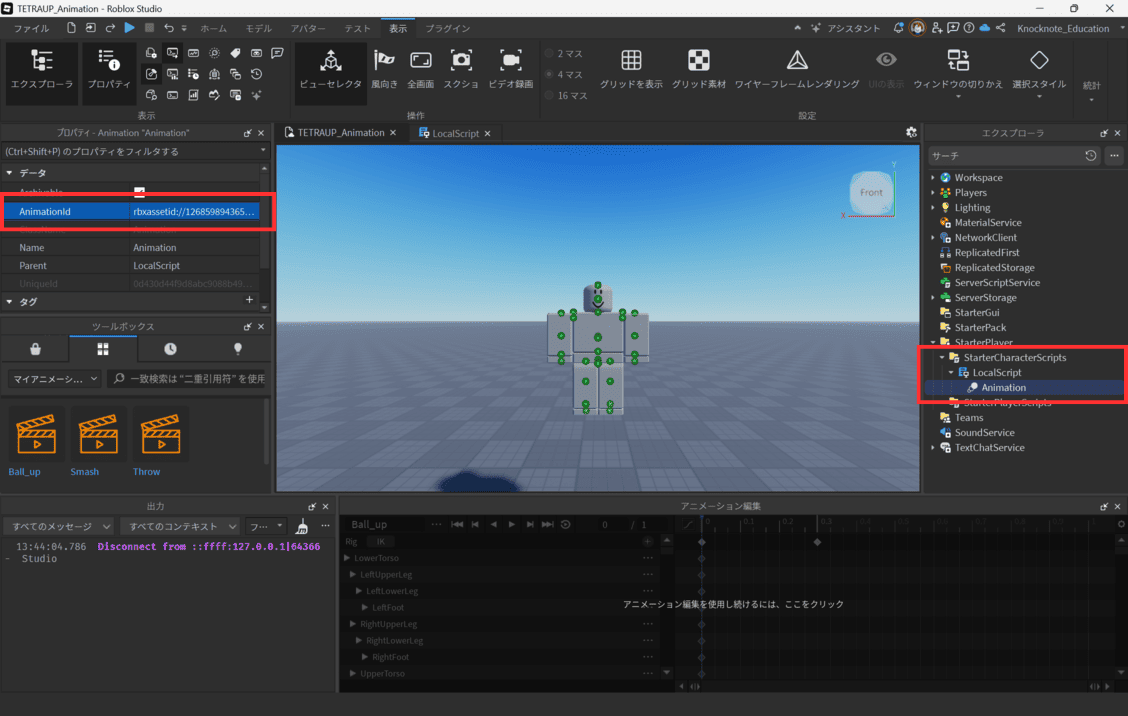1128x716 pixels.
Task: Open the Assistant (アシスタント) sparkle button
Action: [845, 28]
